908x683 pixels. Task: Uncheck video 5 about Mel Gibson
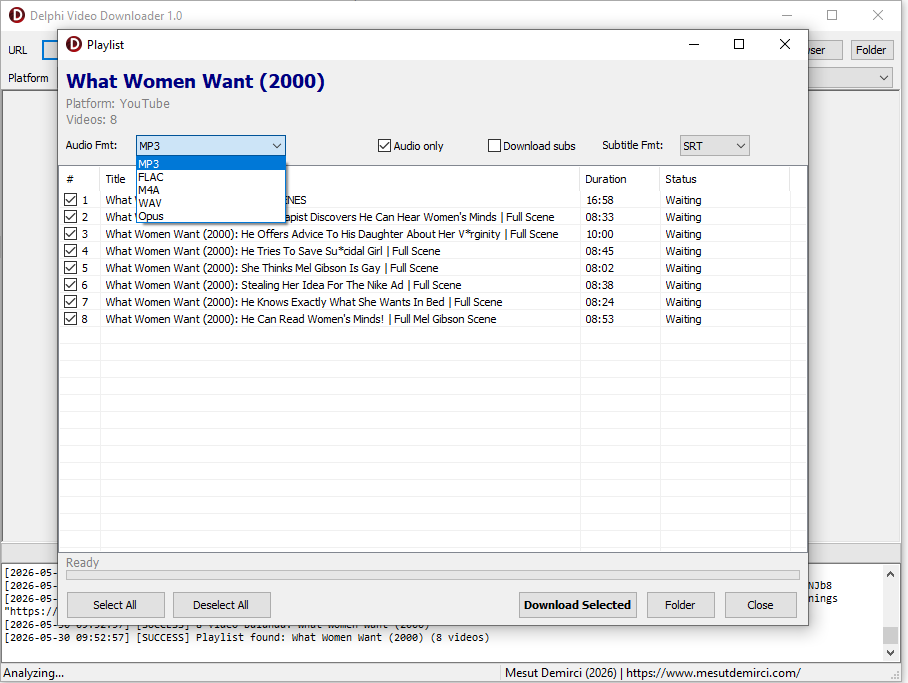tap(71, 268)
